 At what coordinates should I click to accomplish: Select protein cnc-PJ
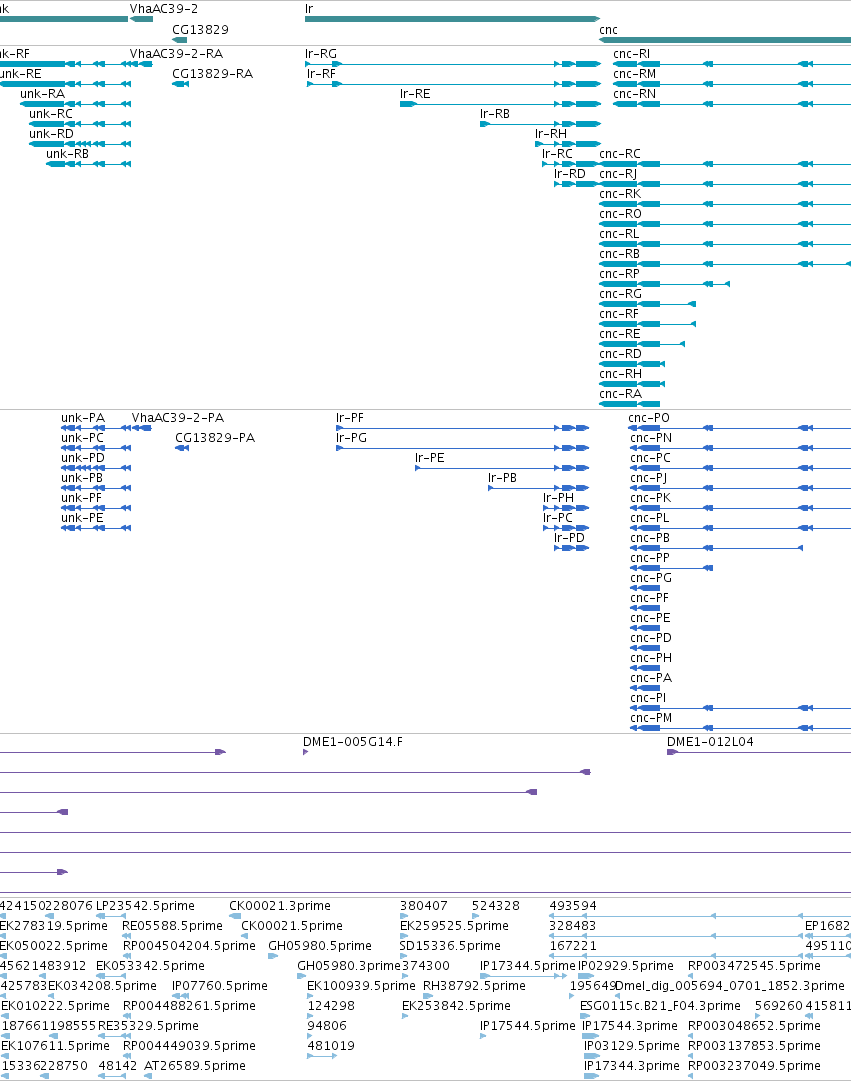pos(648,478)
